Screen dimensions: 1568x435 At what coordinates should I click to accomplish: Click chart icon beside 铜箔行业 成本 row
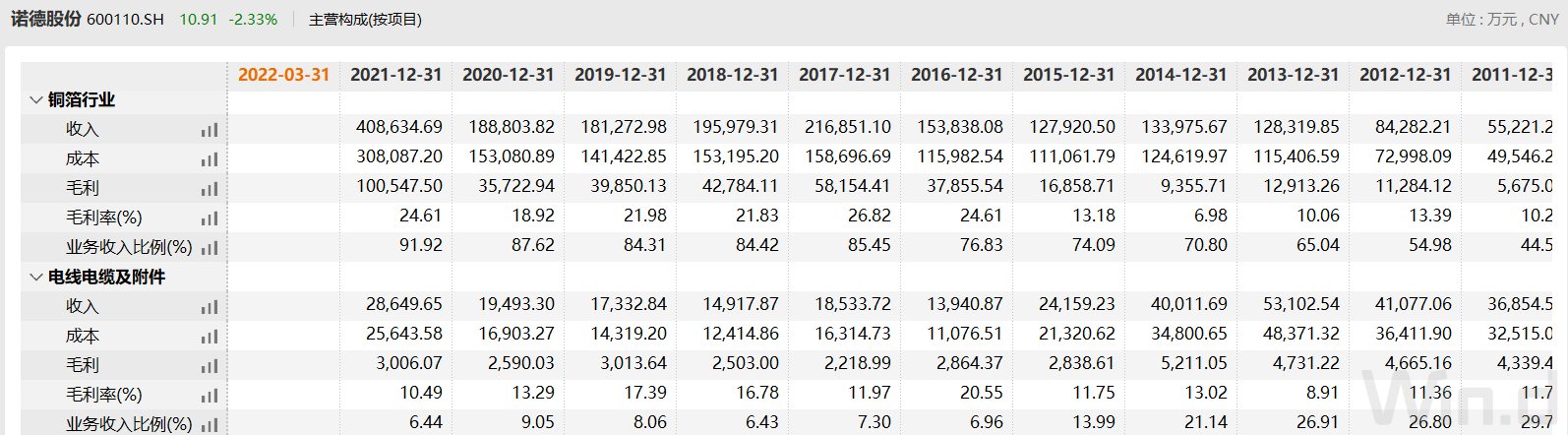click(209, 159)
